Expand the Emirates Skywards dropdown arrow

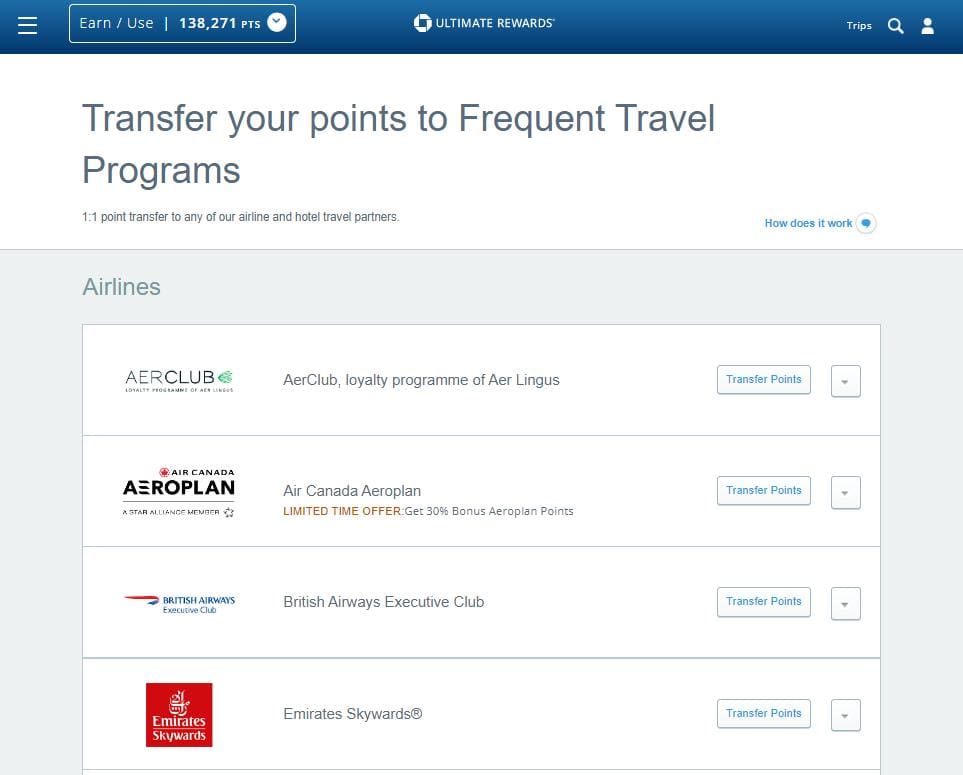point(845,715)
